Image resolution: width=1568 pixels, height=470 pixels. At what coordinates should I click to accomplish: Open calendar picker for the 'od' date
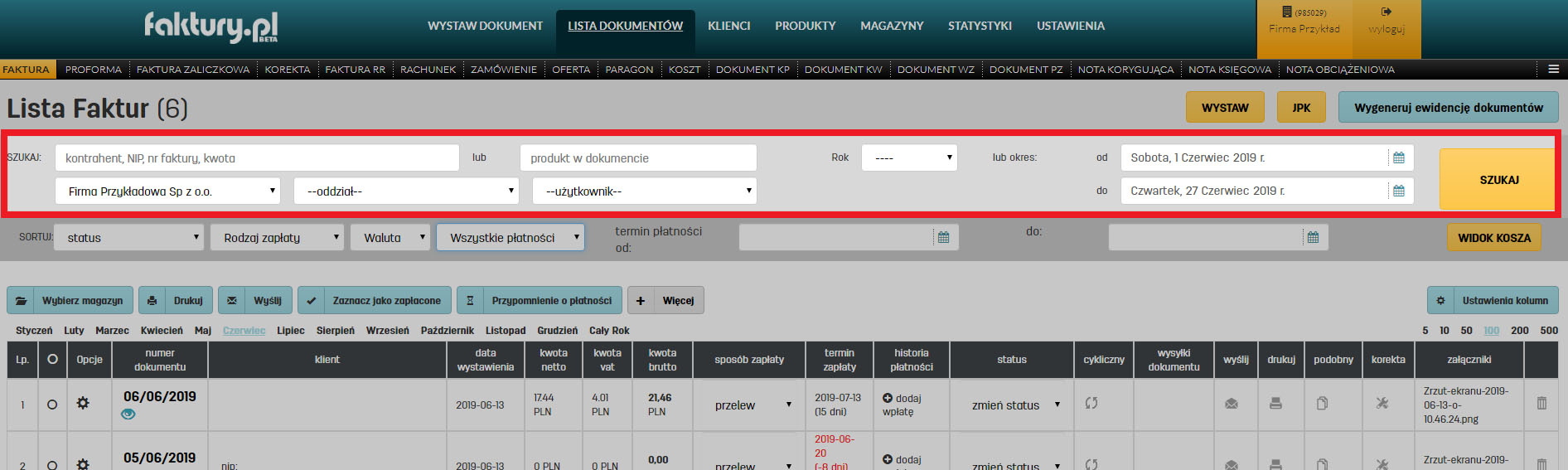pyautogui.click(x=1399, y=158)
